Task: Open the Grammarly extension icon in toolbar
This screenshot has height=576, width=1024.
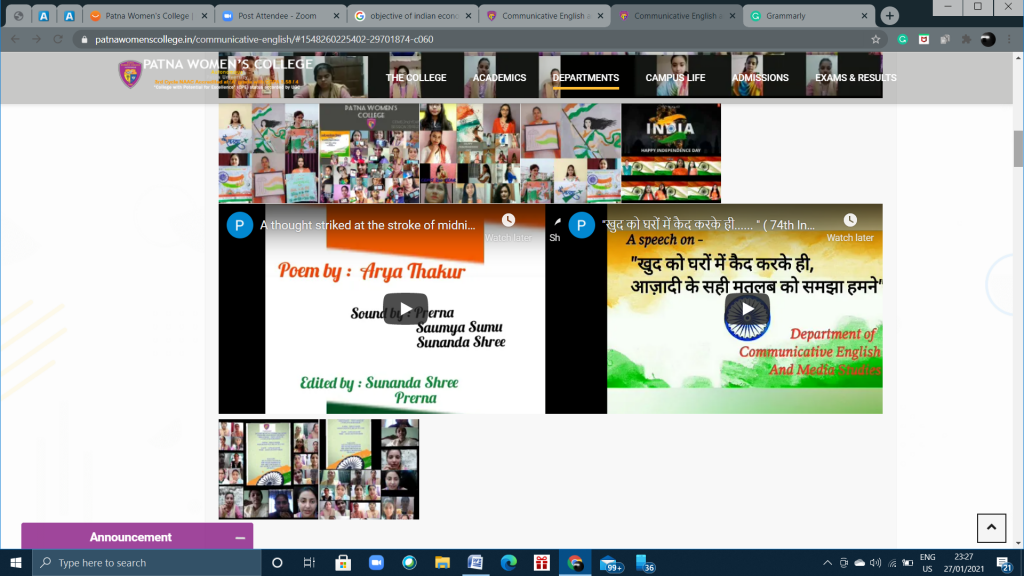Action: coord(902,39)
